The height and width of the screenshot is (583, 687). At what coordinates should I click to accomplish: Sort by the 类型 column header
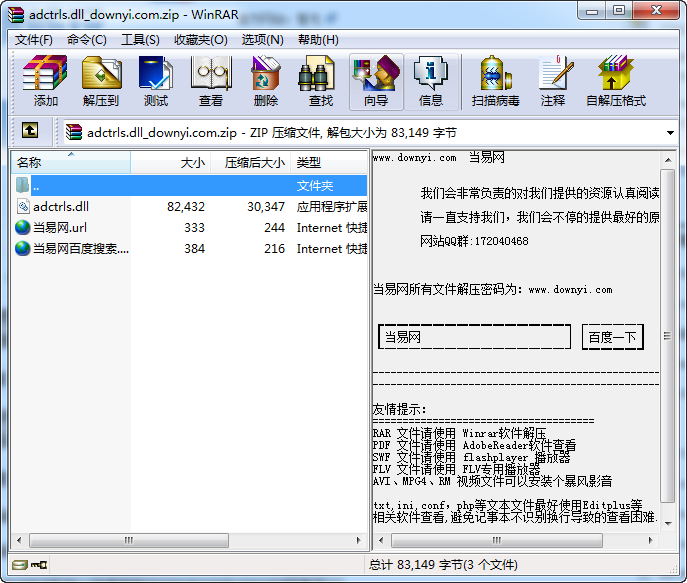tap(329, 163)
